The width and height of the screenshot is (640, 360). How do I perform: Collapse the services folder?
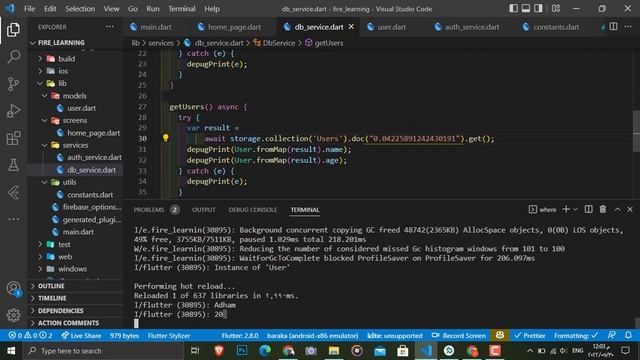coord(77,145)
